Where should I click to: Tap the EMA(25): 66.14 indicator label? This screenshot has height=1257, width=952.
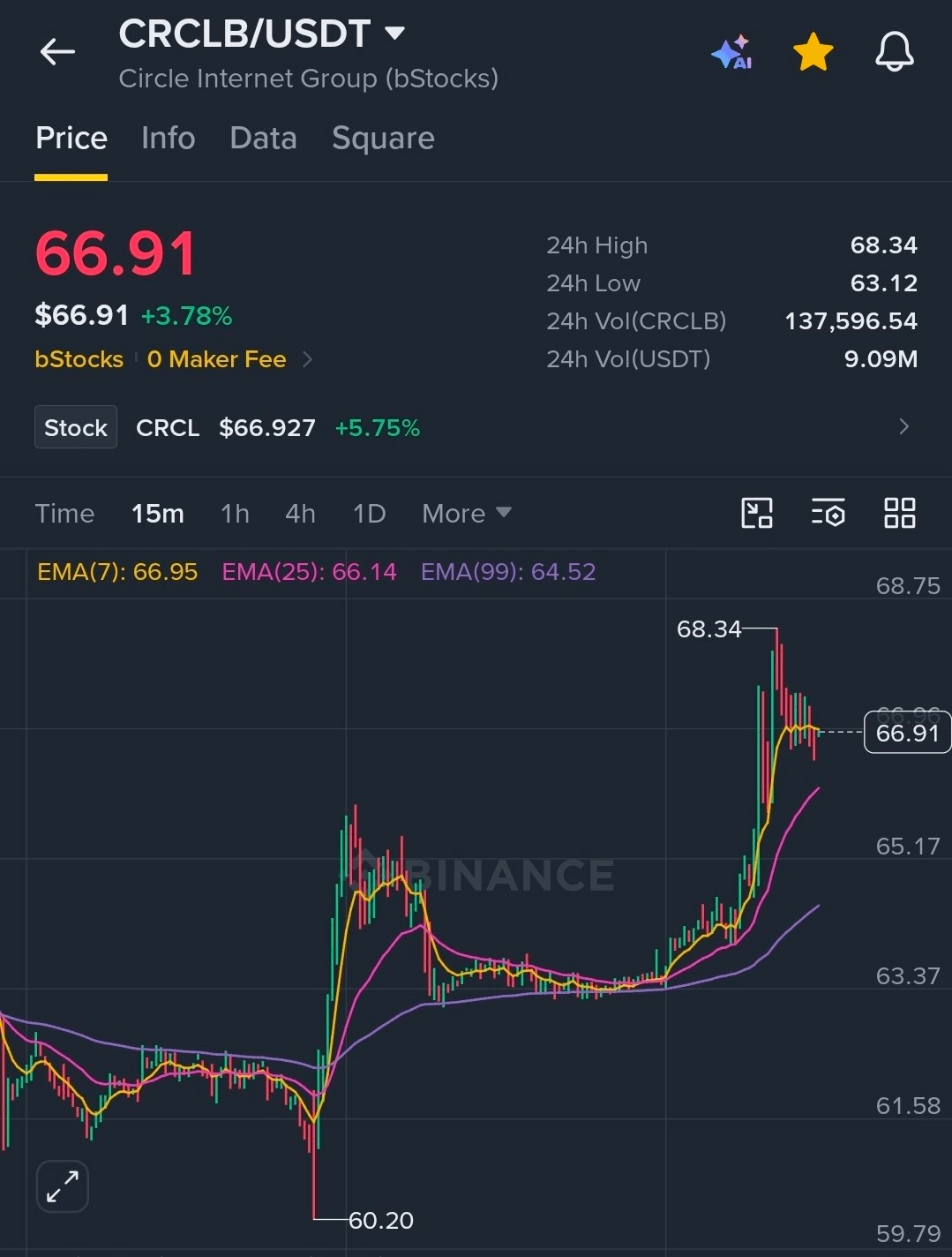pyautogui.click(x=309, y=572)
